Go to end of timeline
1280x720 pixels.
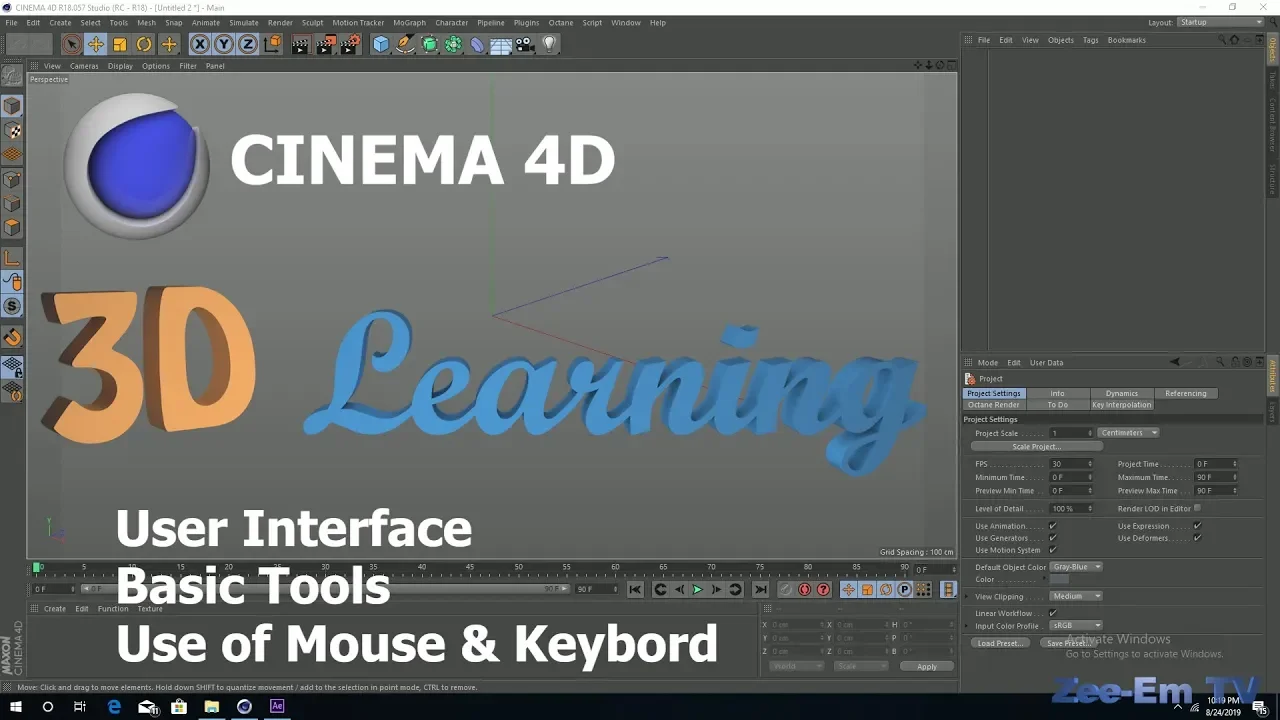760,590
